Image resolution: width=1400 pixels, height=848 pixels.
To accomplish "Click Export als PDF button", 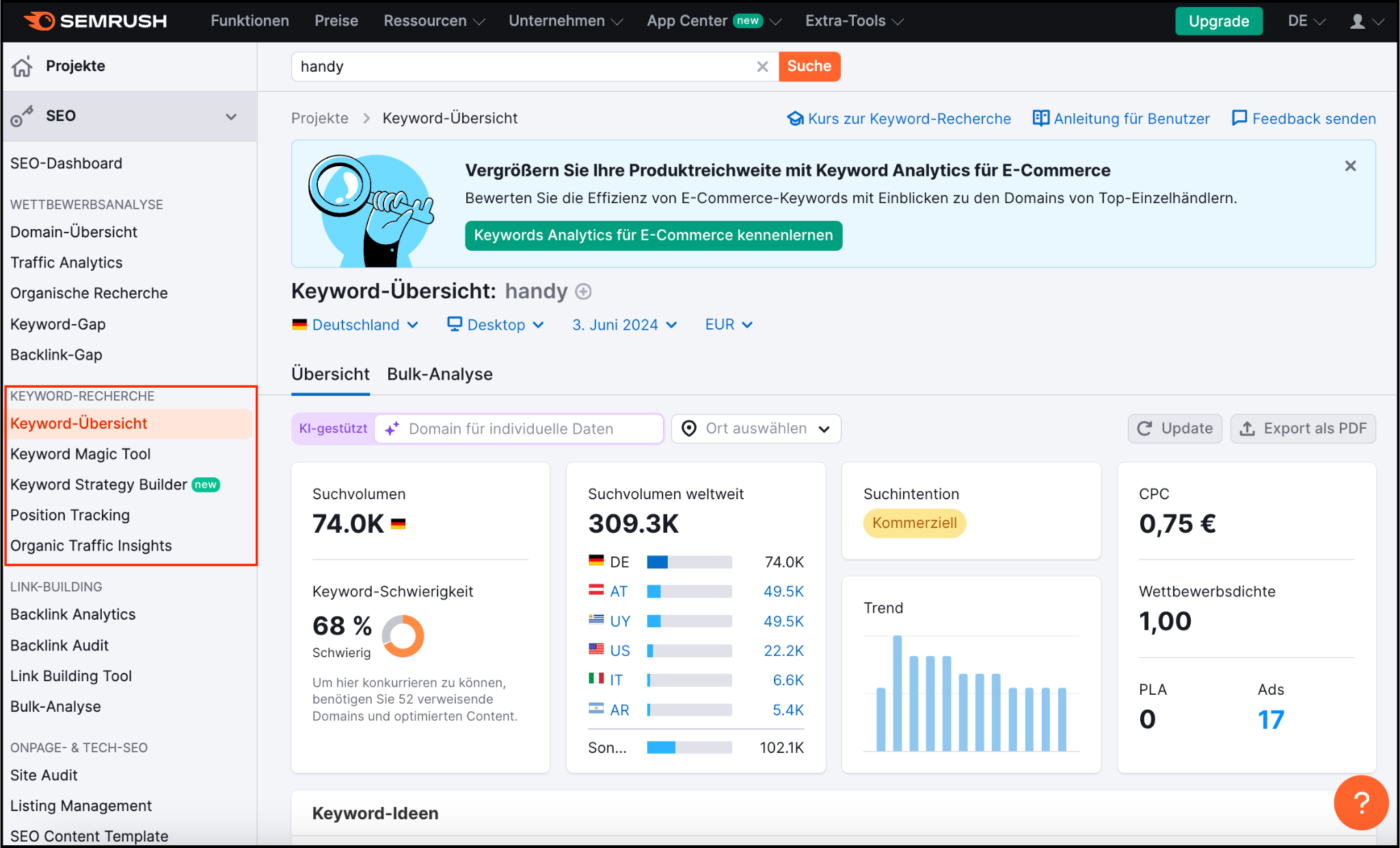I will click(x=1303, y=429).
